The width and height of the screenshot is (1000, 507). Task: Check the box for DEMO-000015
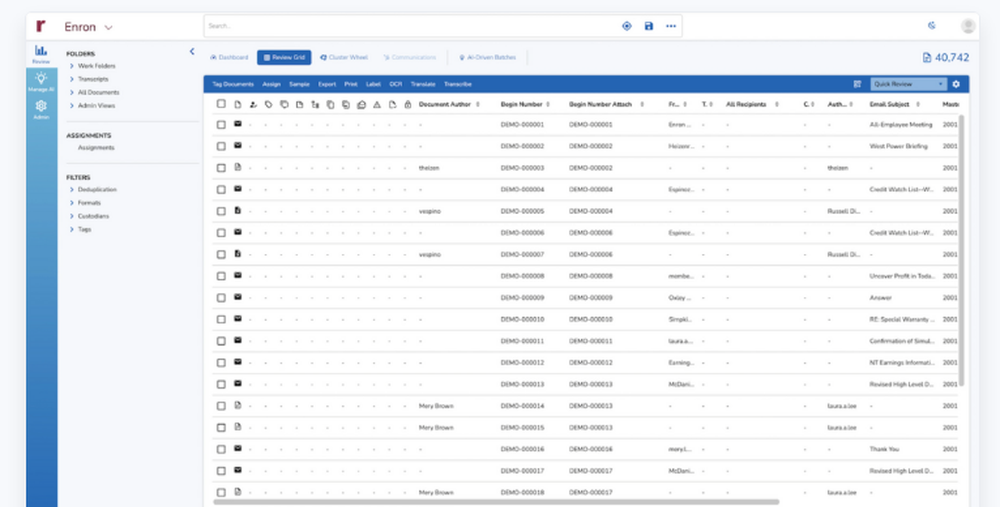click(221, 427)
